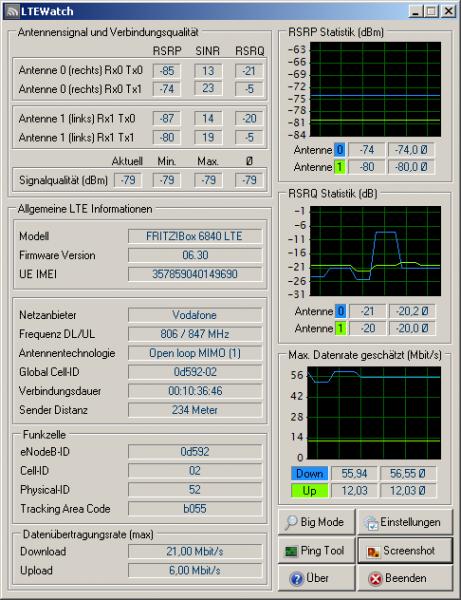
Task: Click the Max. Datenrate graph area
Action: [x=374, y=413]
